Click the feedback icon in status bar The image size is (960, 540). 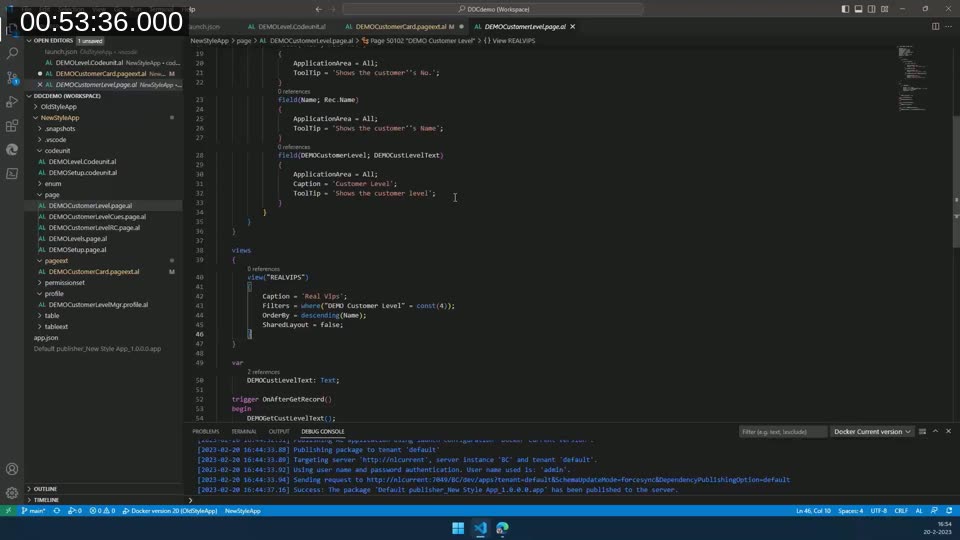click(x=934, y=511)
